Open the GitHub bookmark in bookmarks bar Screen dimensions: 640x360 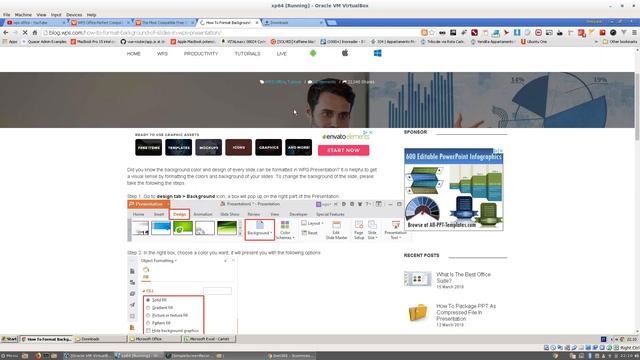coord(143,42)
